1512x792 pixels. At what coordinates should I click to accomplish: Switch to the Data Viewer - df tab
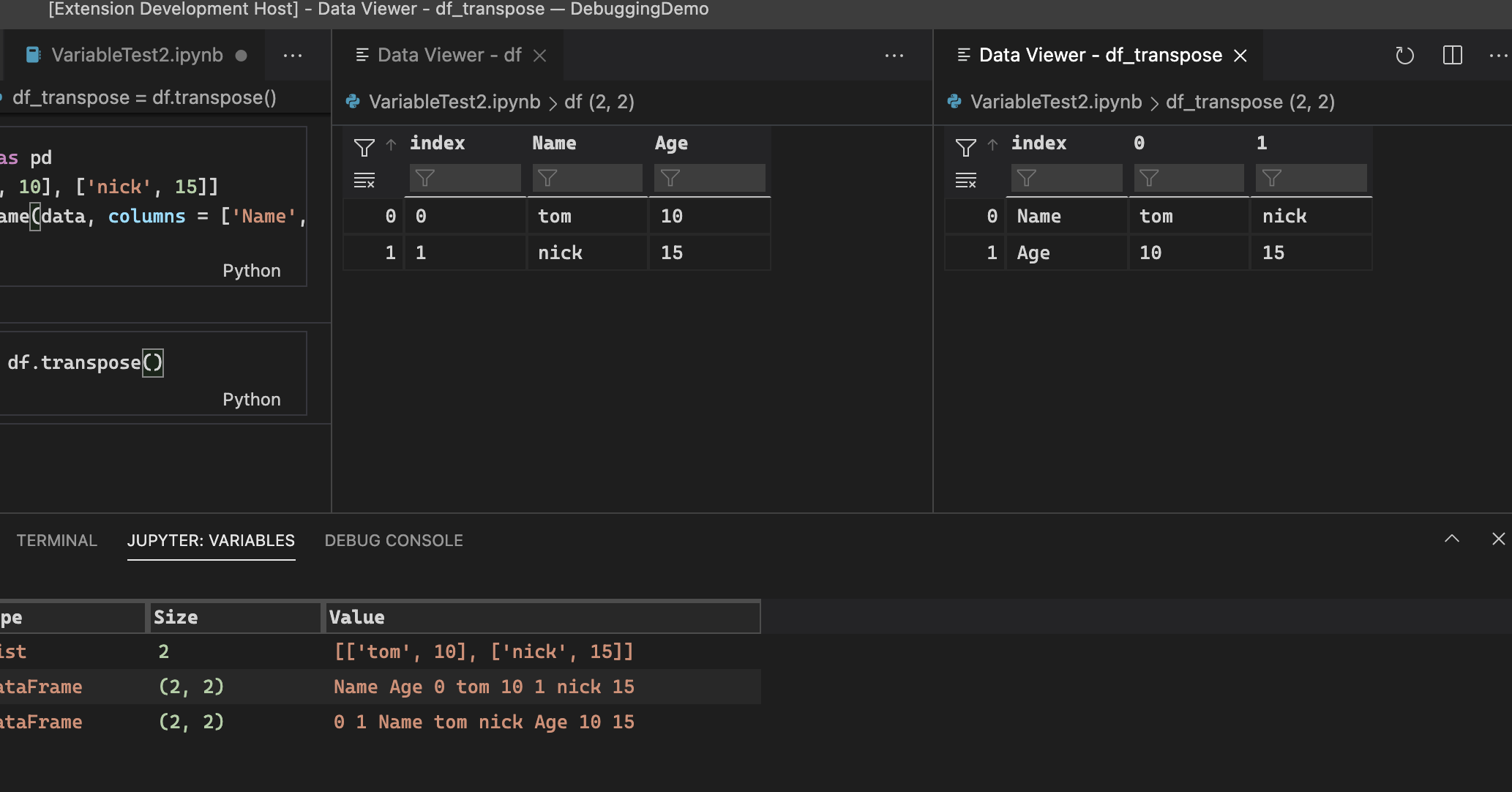[449, 55]
